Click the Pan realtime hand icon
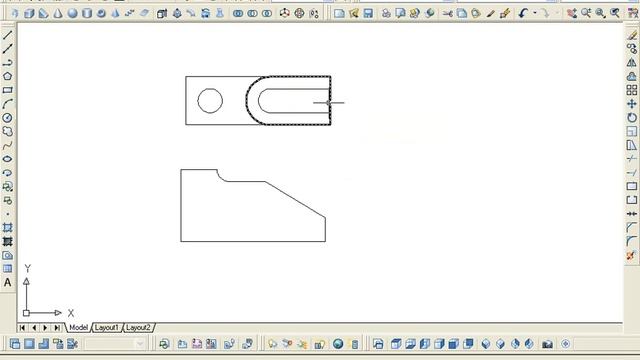 pyautogui.click(x=571, y=13)
